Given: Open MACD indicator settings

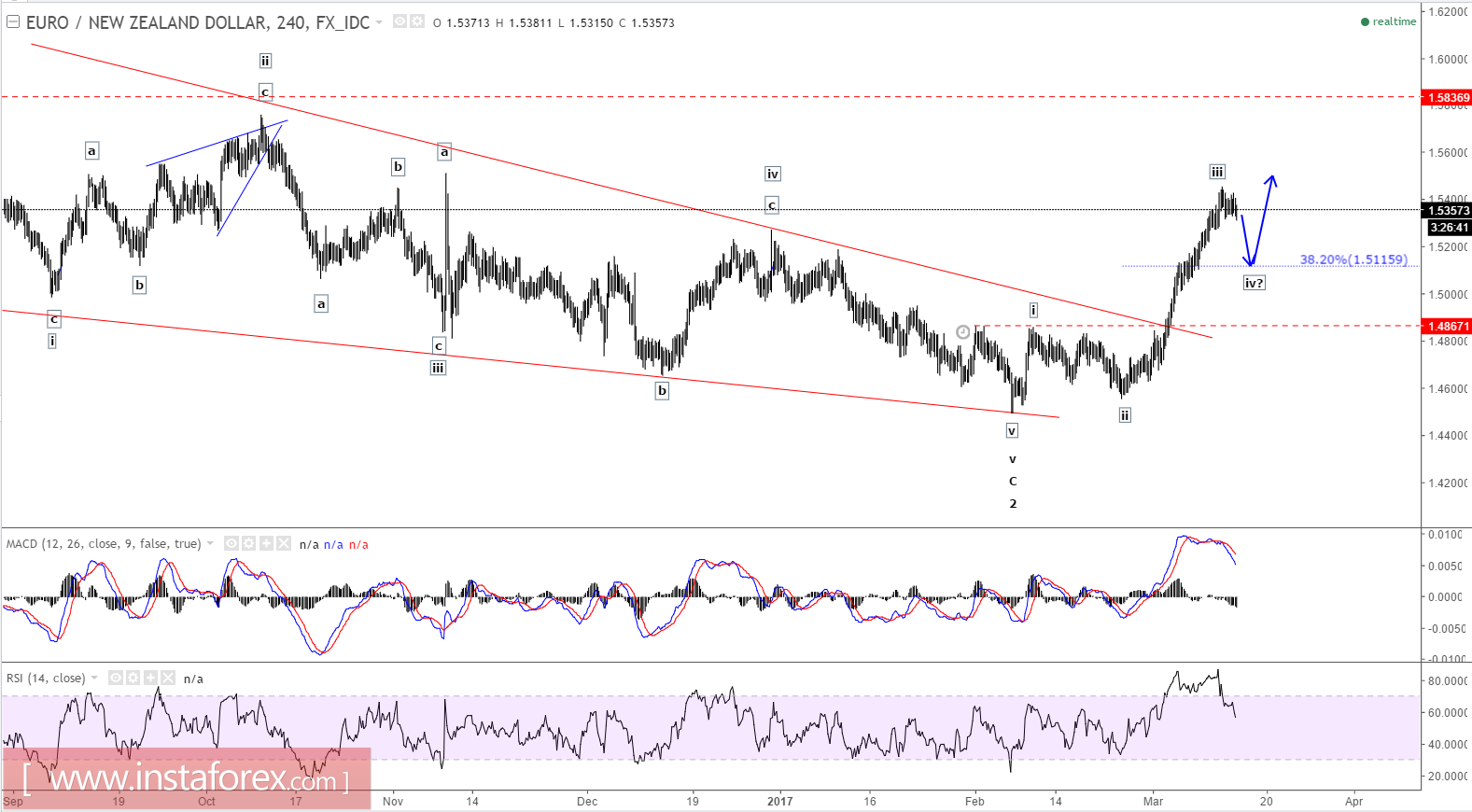Looking at the screenshot, I should point(248,543).
